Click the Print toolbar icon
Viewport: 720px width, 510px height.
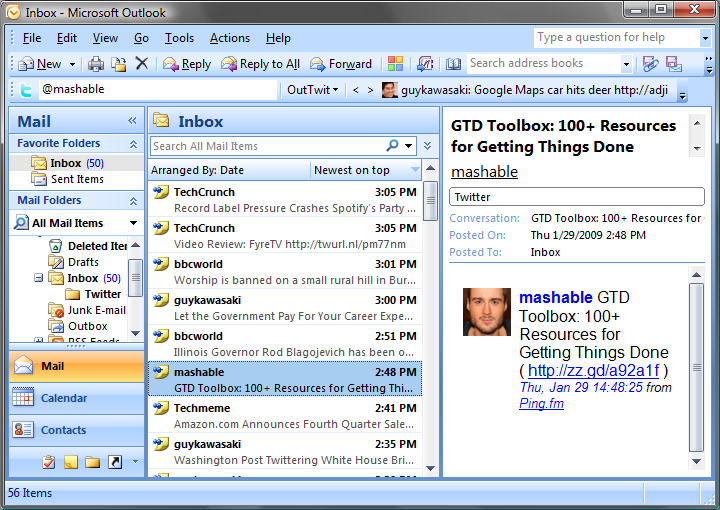point(96,64)
